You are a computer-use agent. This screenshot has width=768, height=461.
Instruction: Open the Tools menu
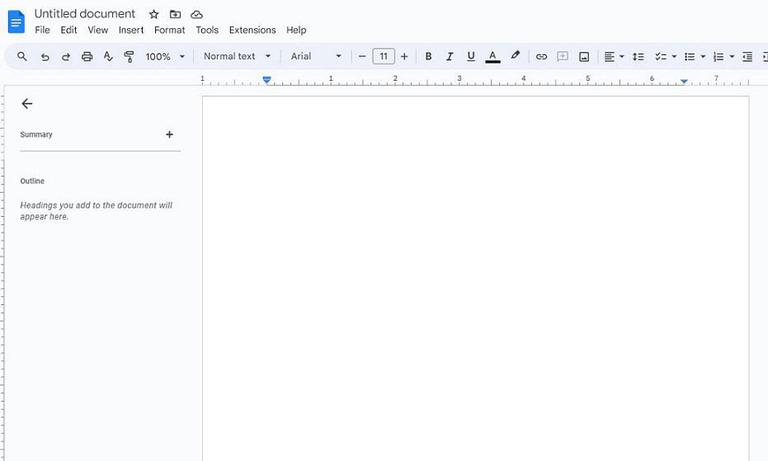(207, 30)
